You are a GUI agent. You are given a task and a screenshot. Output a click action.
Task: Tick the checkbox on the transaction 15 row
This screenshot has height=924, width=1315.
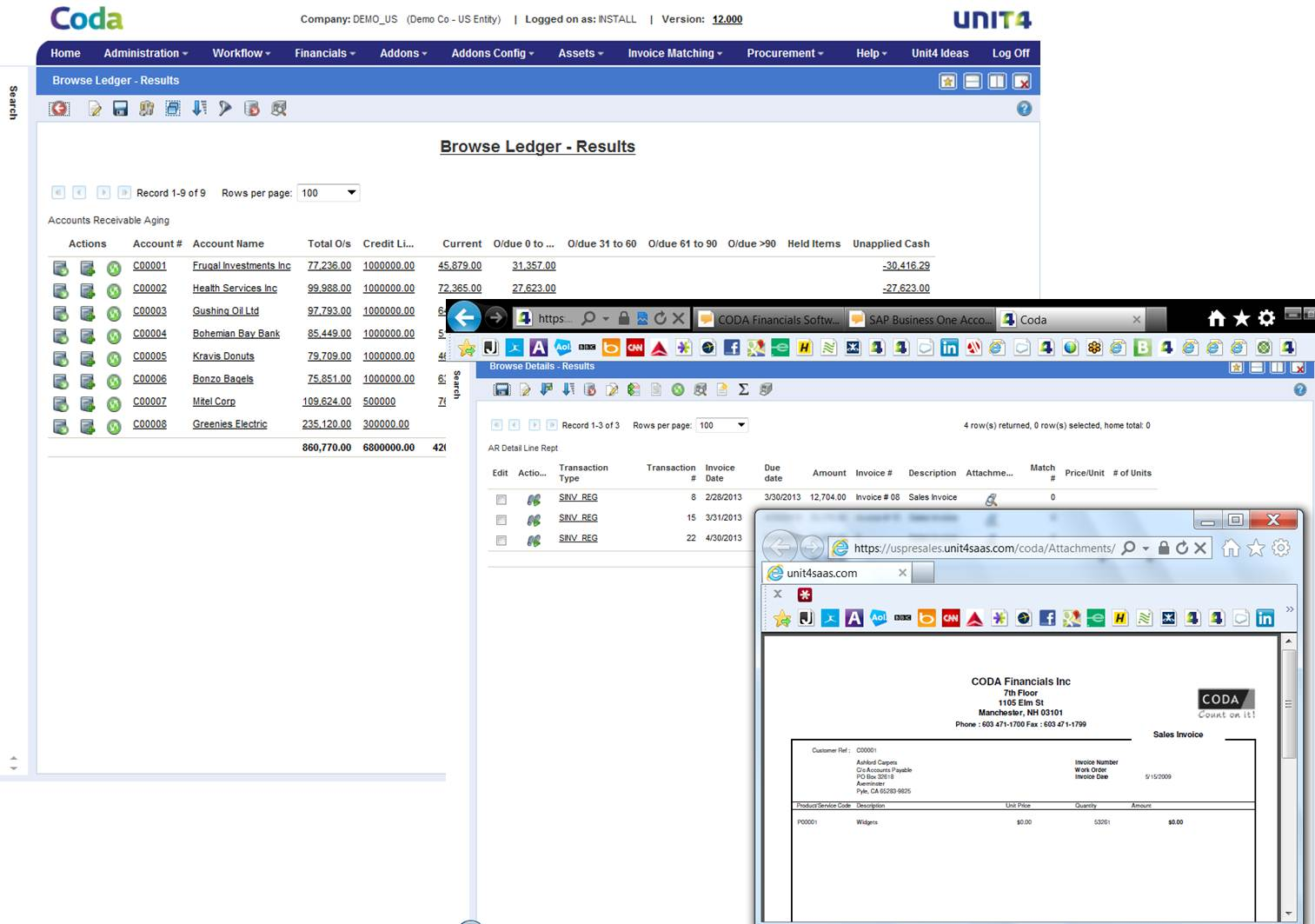tap(501, 520)
